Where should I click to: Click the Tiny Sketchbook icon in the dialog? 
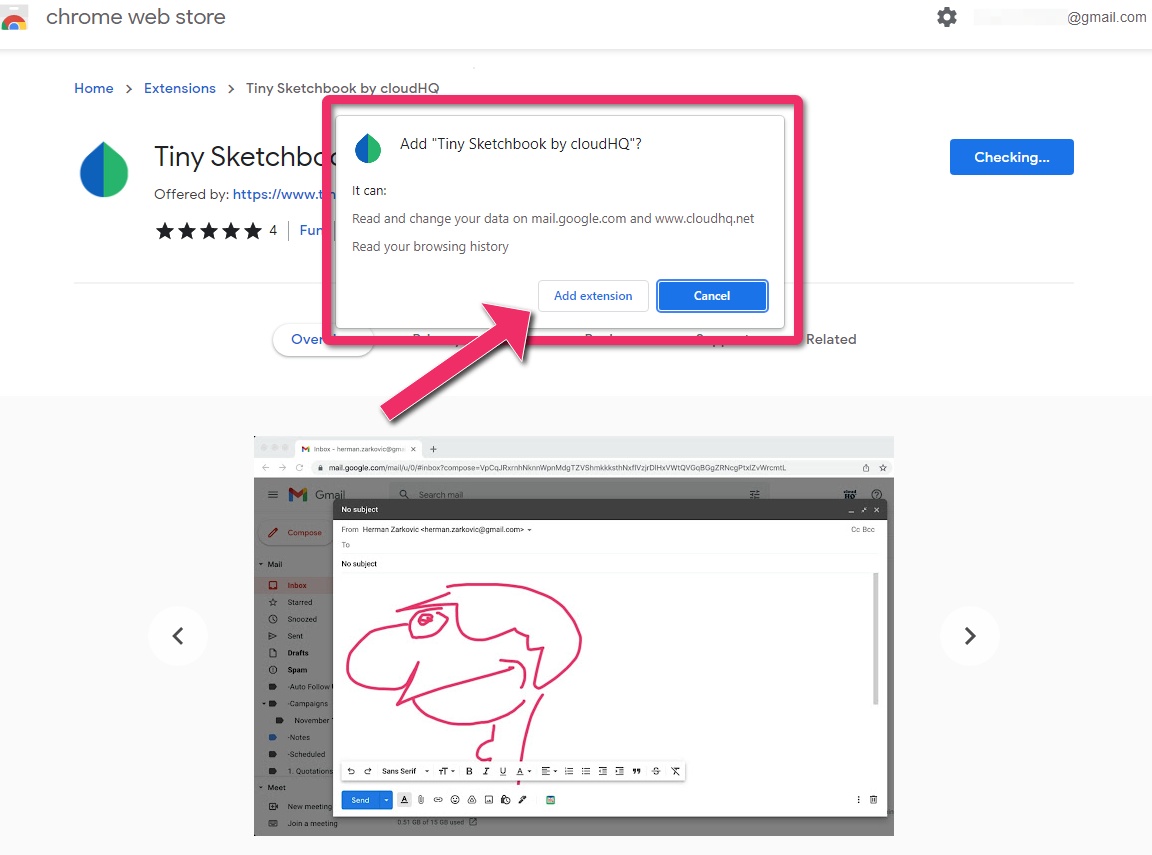tap(368, 148)
